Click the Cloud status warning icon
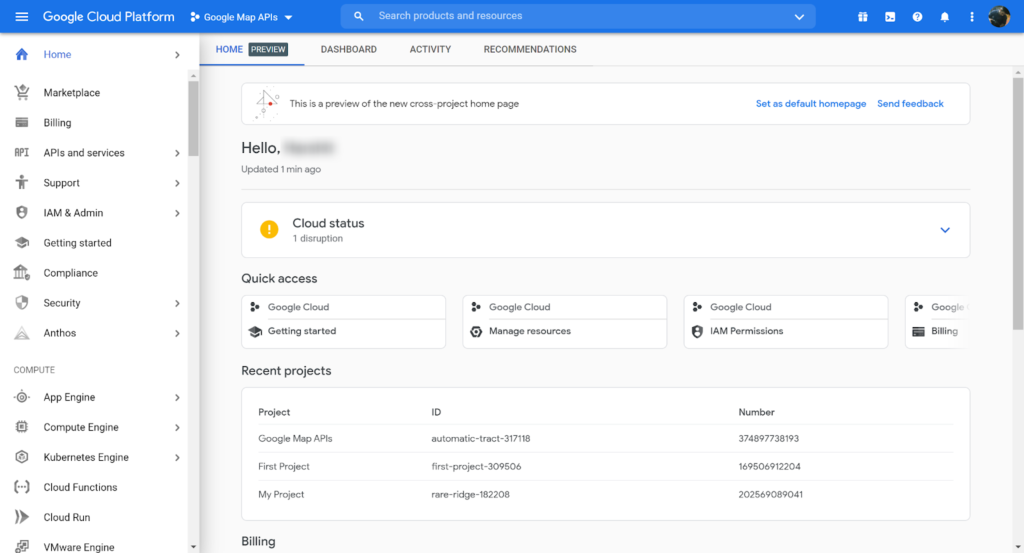 (x=269, y=229)
